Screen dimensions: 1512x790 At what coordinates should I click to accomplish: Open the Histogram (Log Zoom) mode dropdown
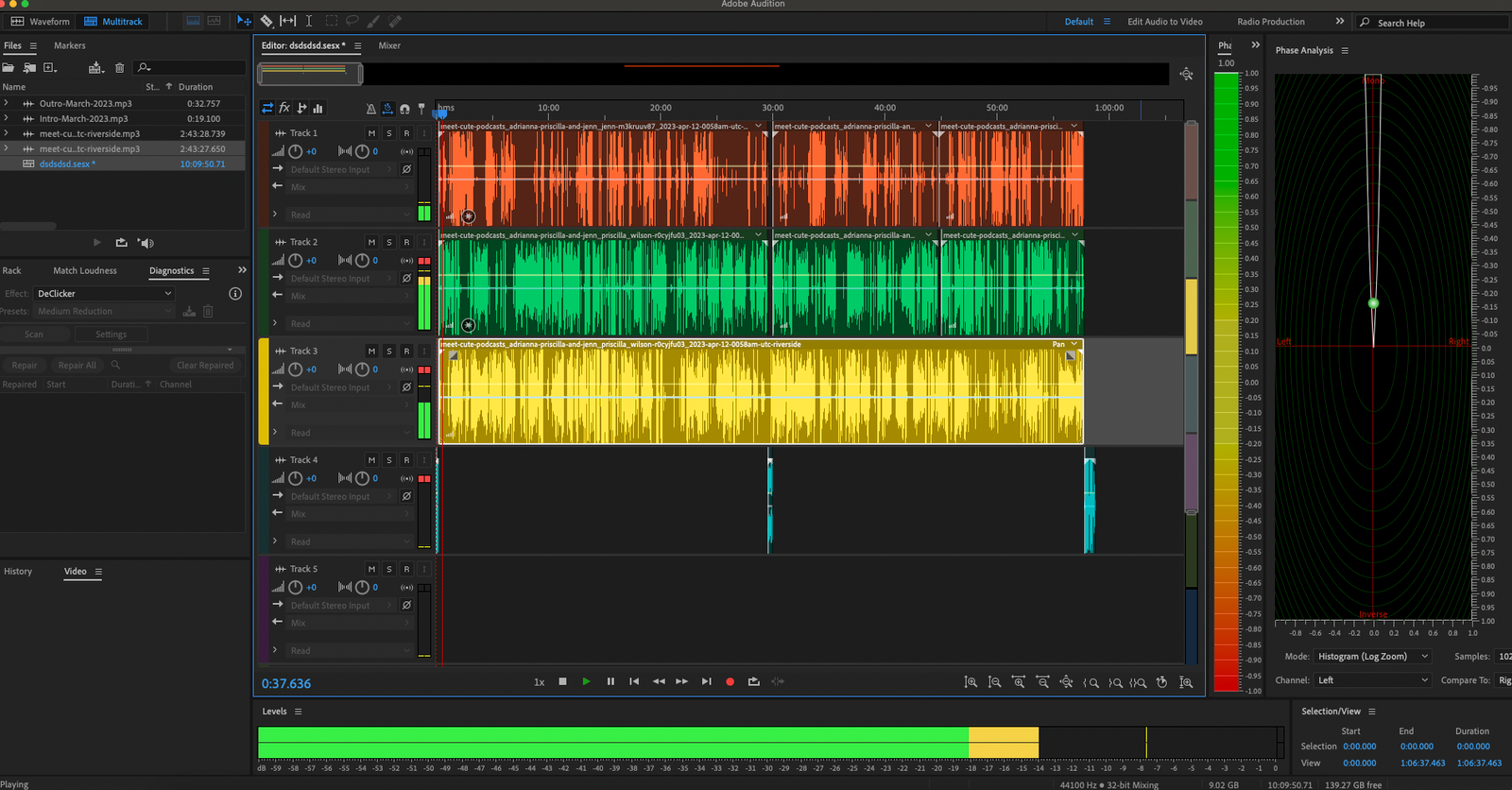click(1373, 656)
